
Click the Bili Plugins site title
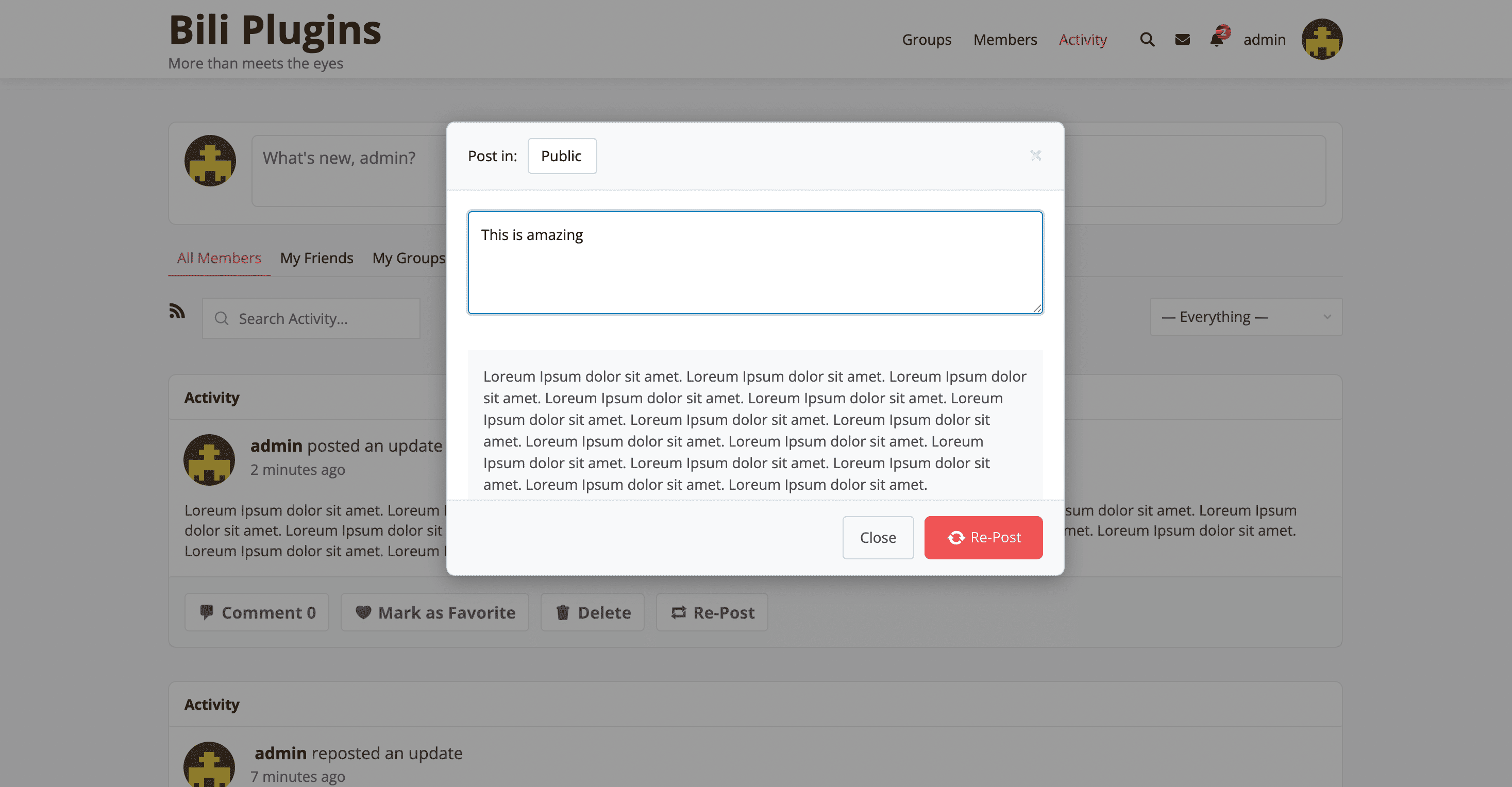[275, 29]
